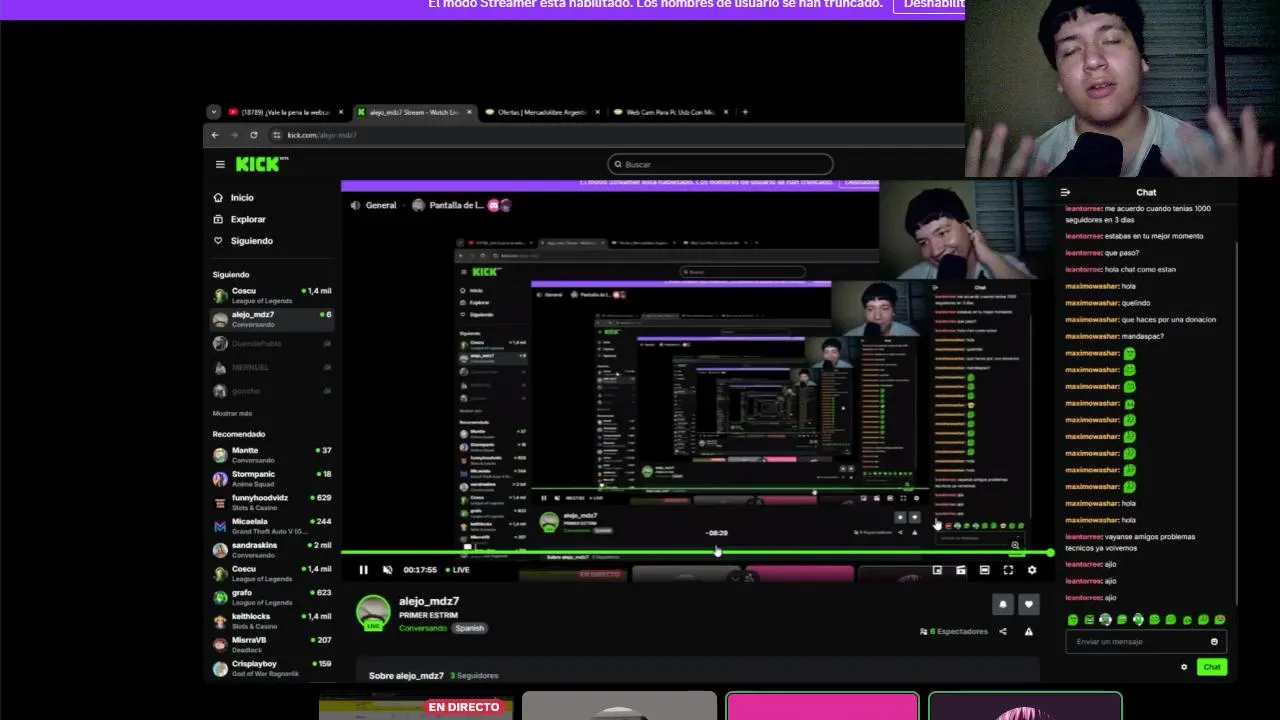
Task: Open Coscu channel under Siguiendo
Action: pos(272,295)
